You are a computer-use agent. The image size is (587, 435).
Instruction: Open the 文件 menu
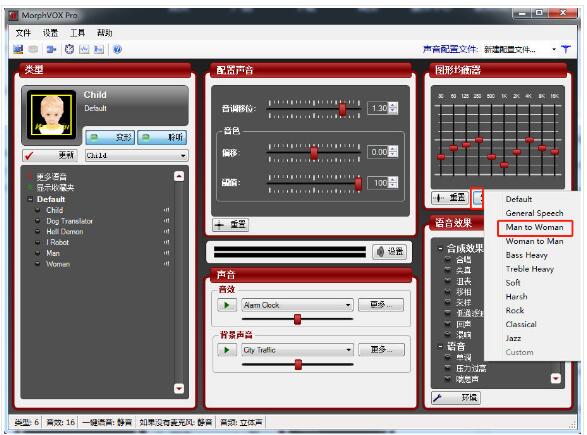point(23,33)
